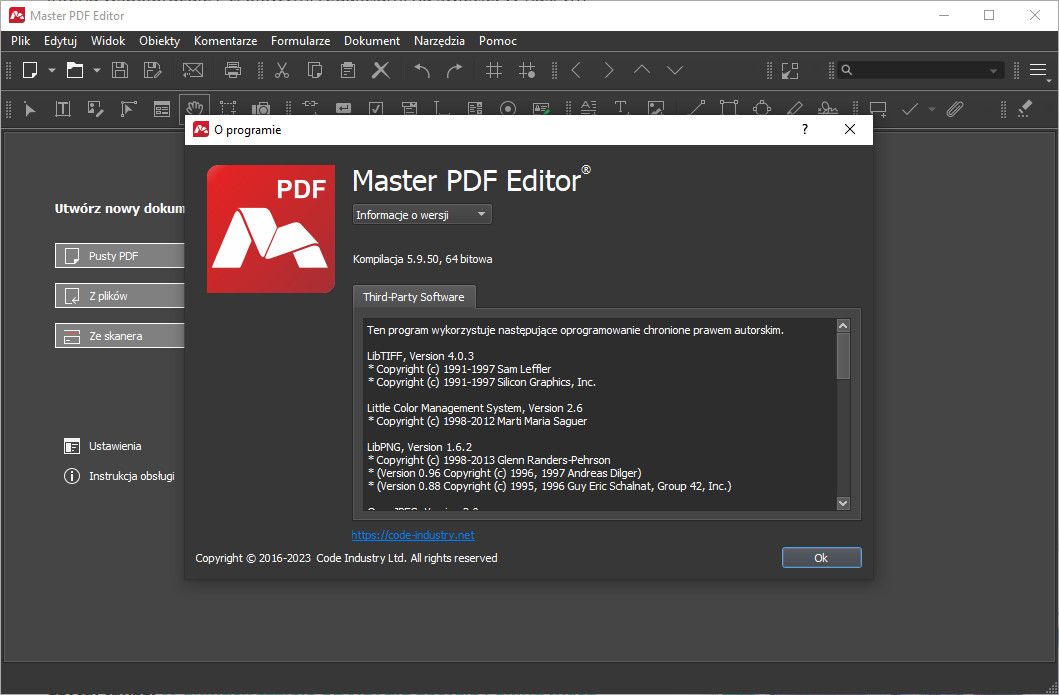Screen dimensions: 1059x695
Task: Toggle the grid display icon
Action: pos(494,70)
